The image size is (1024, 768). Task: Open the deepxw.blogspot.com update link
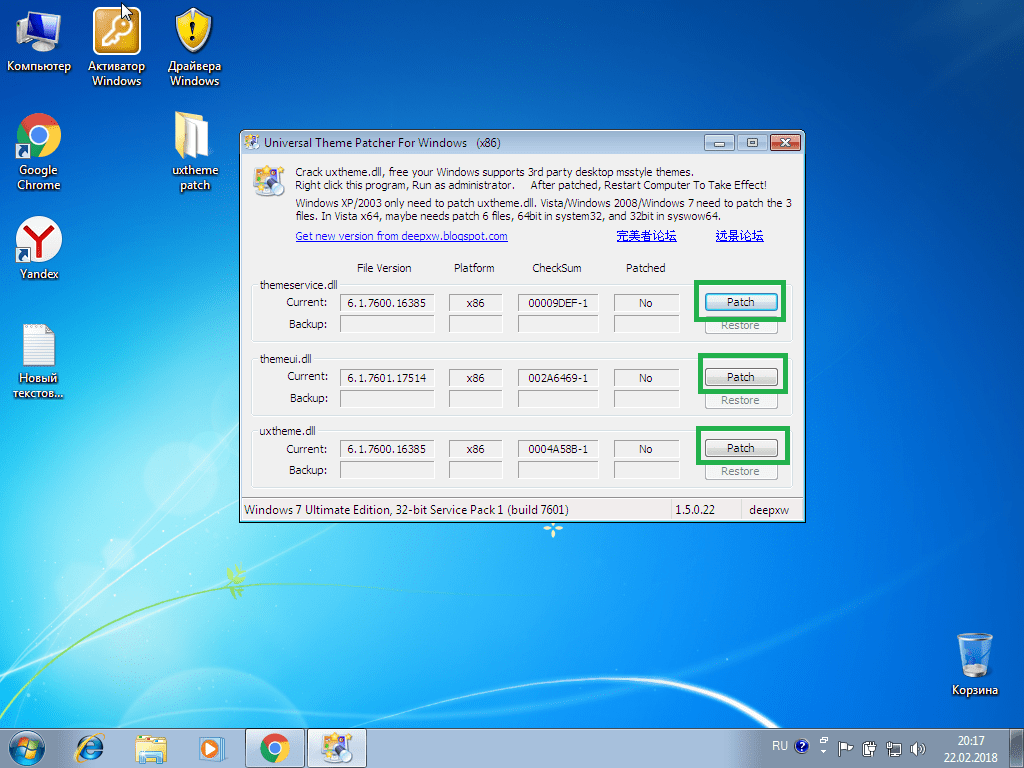pyautogui.click(x=402, y=235)
